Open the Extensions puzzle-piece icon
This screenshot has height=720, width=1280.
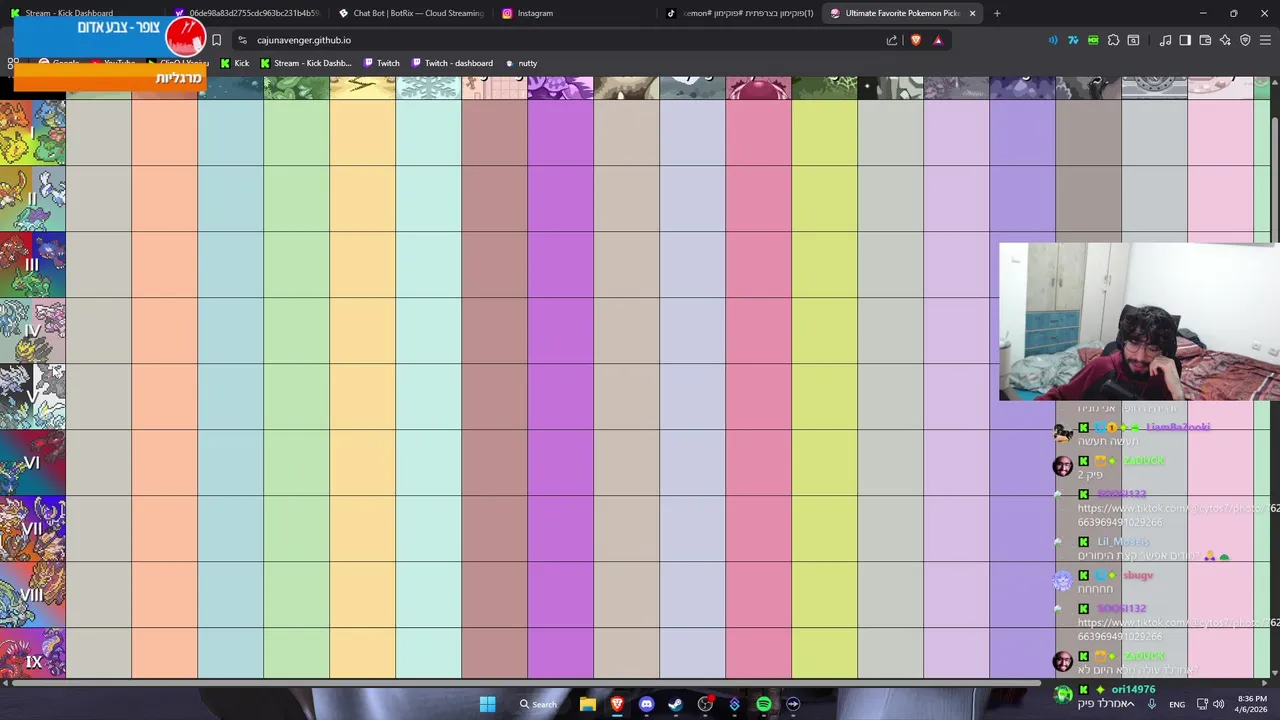coord(1113,40)
